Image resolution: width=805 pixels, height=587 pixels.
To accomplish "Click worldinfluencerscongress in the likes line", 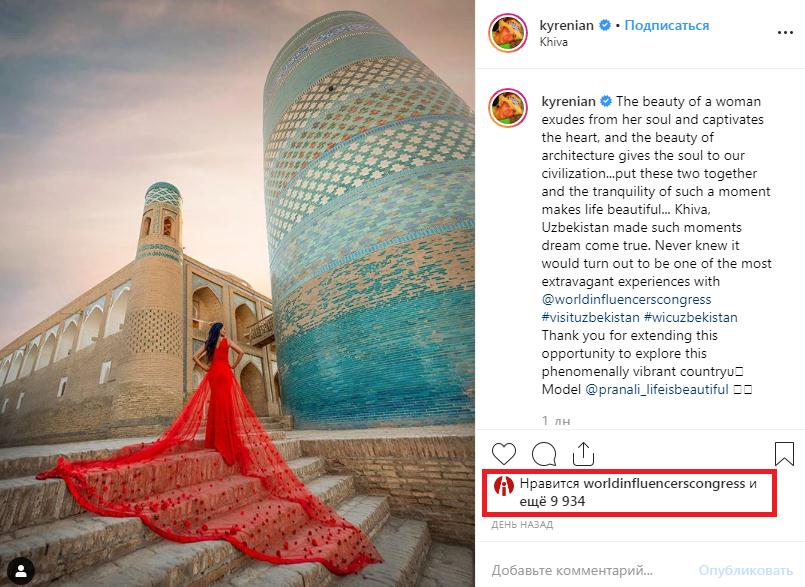I will (664, 483).
